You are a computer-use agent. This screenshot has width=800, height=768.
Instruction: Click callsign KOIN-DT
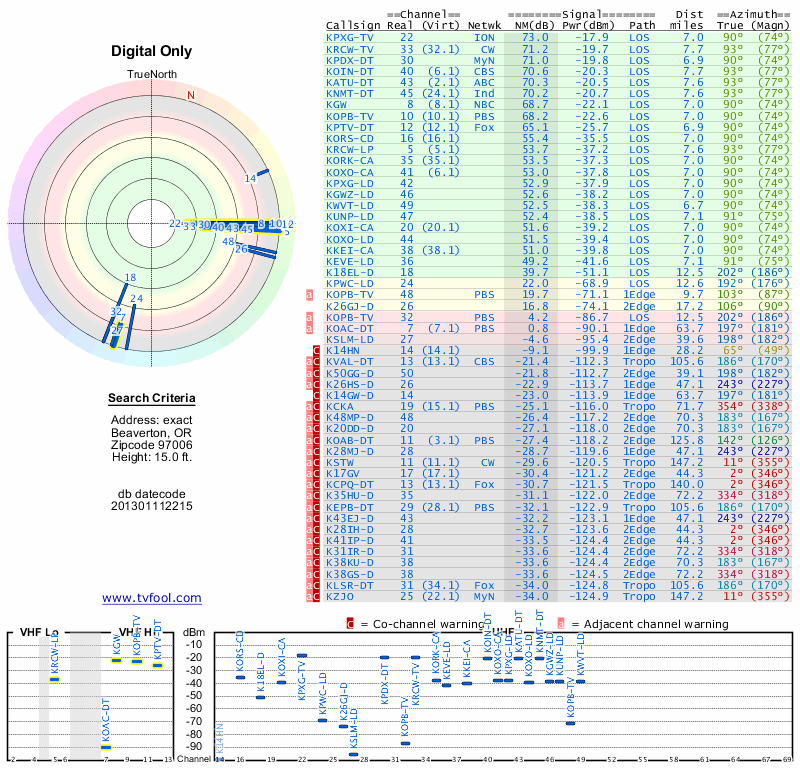point(350,71)
